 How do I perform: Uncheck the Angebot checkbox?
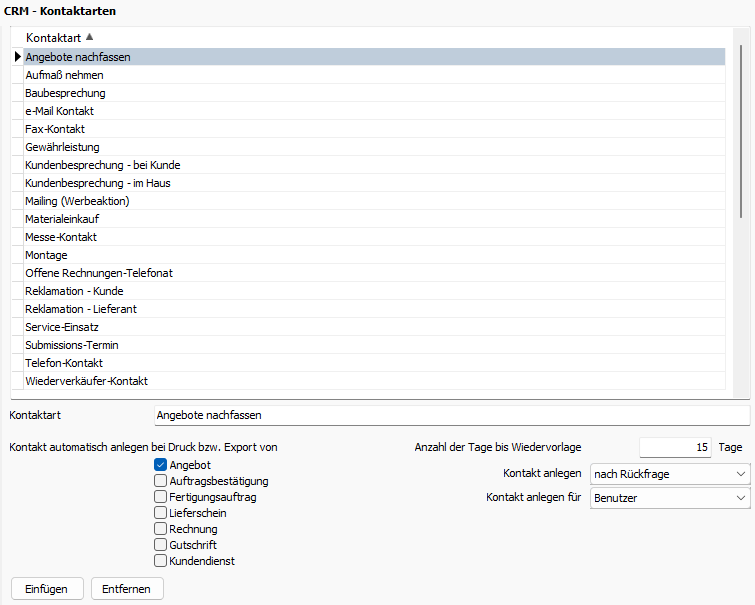[x=160, y=465]
